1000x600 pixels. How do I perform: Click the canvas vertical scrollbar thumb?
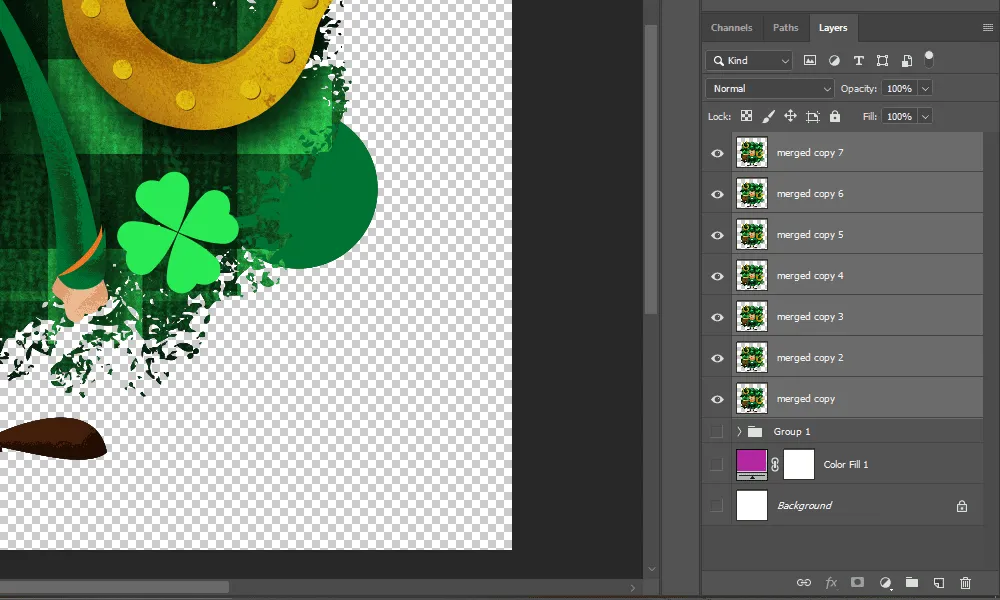(x=651, y=170)
